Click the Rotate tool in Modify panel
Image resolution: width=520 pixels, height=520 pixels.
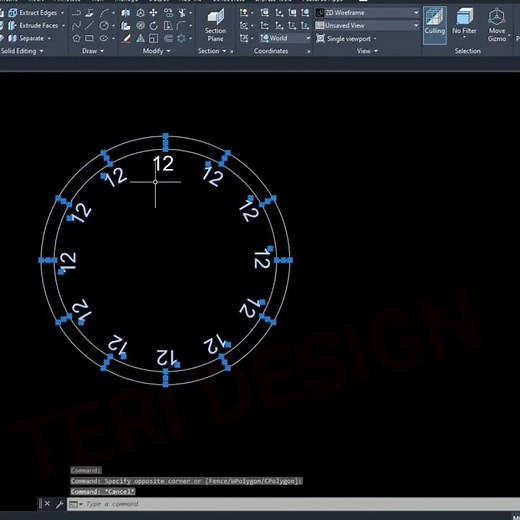[153, 25]
